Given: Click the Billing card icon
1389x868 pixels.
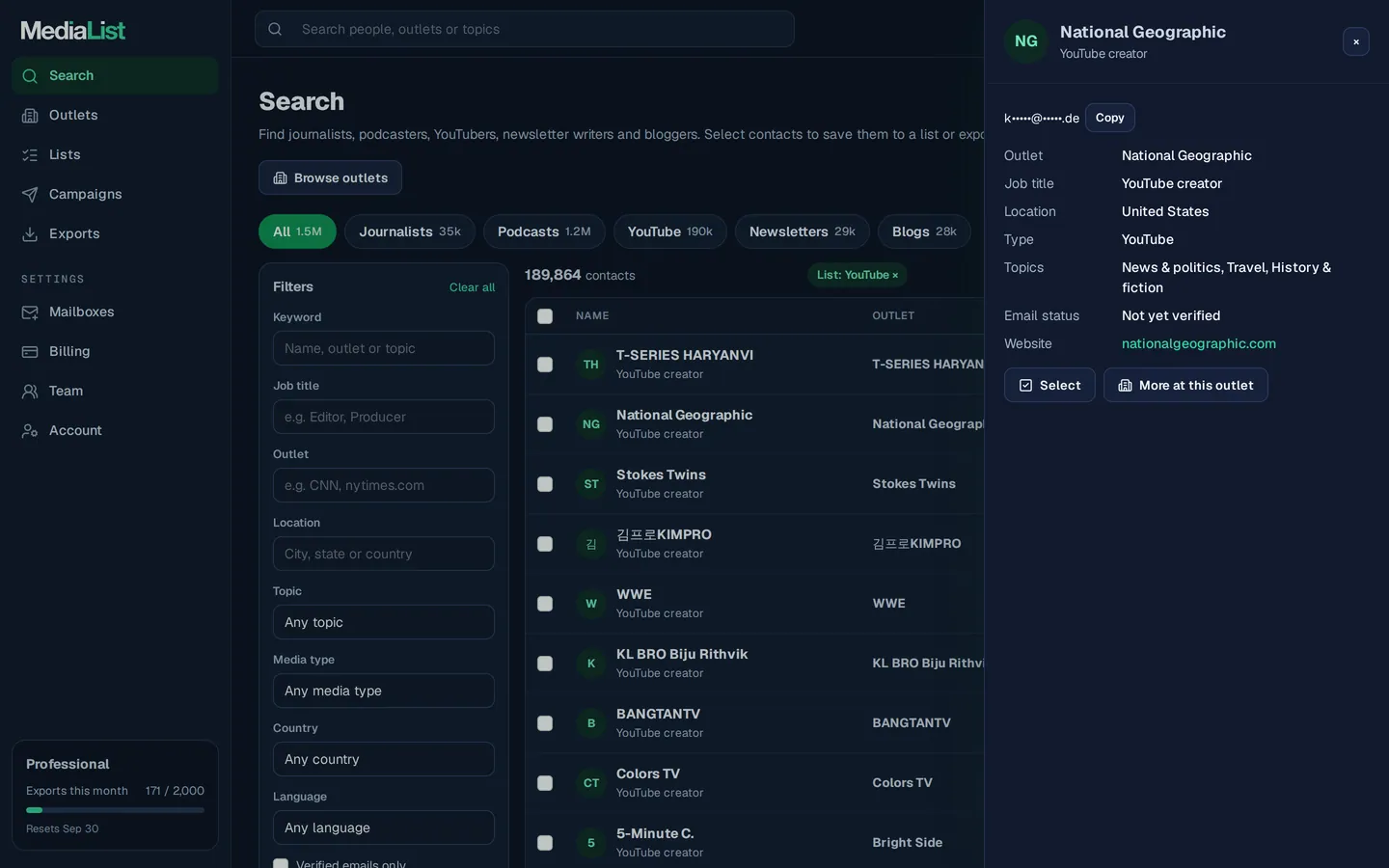Looking at the screenshot, I should click(x=30, y=352).
